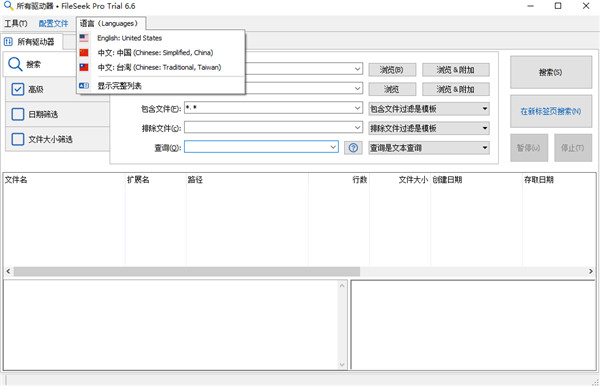The height and width of the screenshot is (386, 600).
Task: Click the magnifier search icon in sidebar
Action: [x=15, y=64]
